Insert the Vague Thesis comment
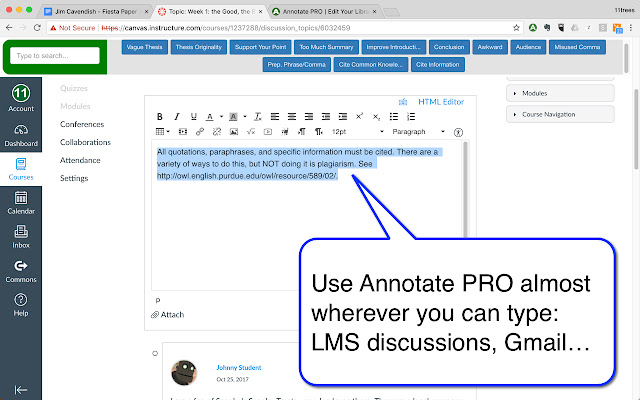Viewport: 640px width, 400px height. (x=144, y=47)
